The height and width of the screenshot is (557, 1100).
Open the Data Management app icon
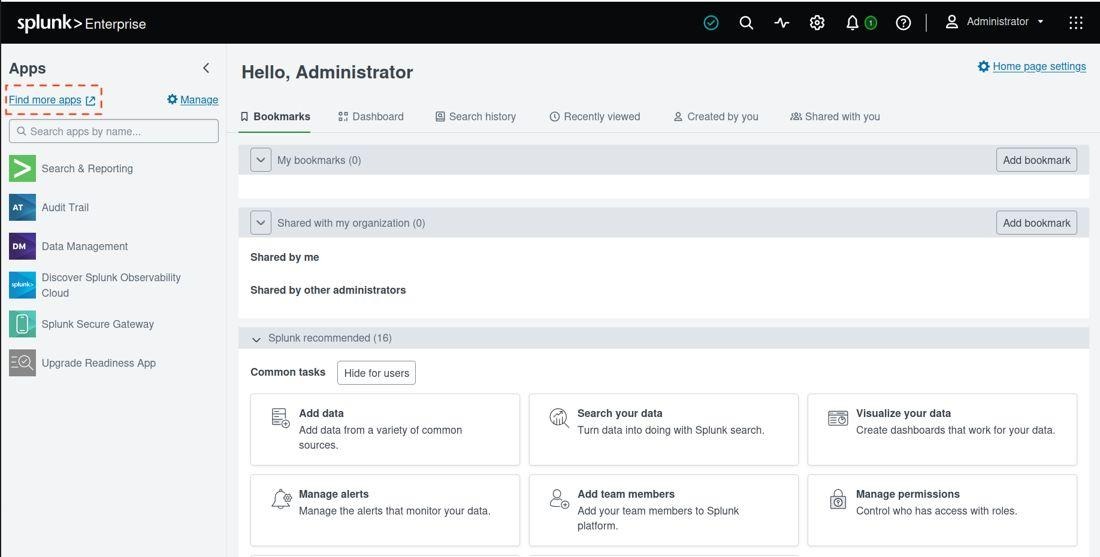(22, 246)
